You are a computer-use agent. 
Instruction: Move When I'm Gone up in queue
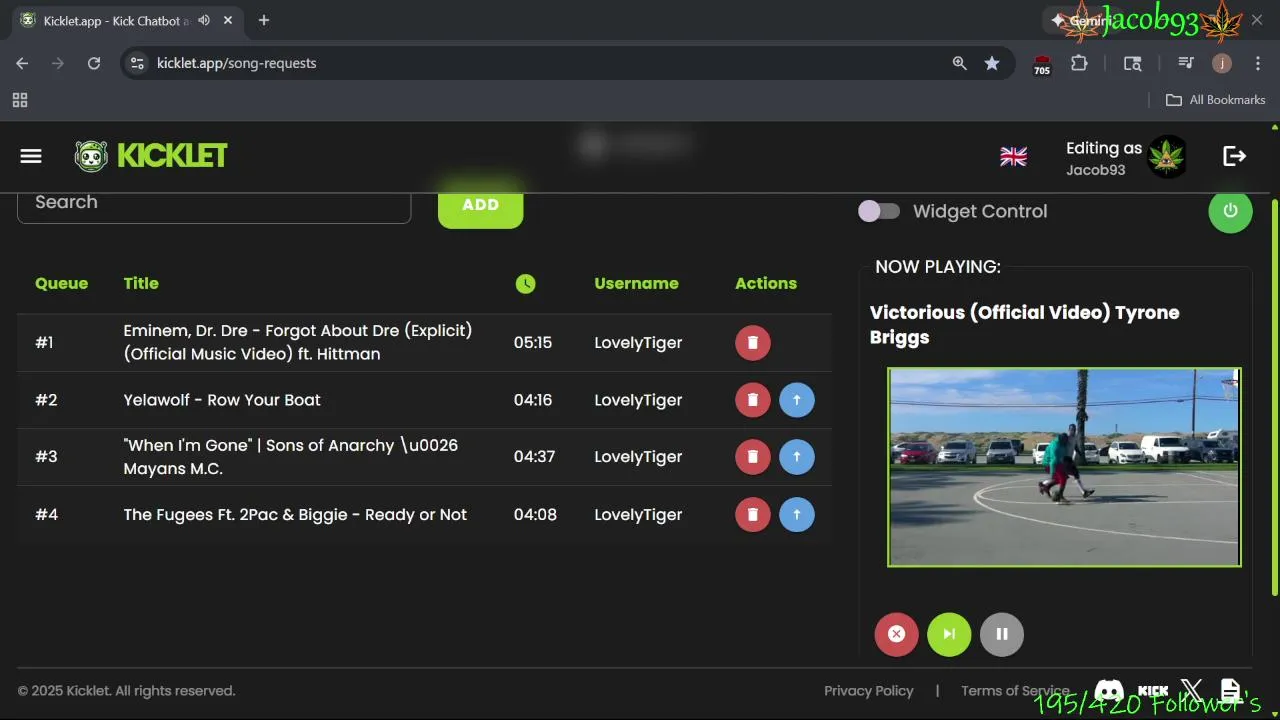point(797,457)
